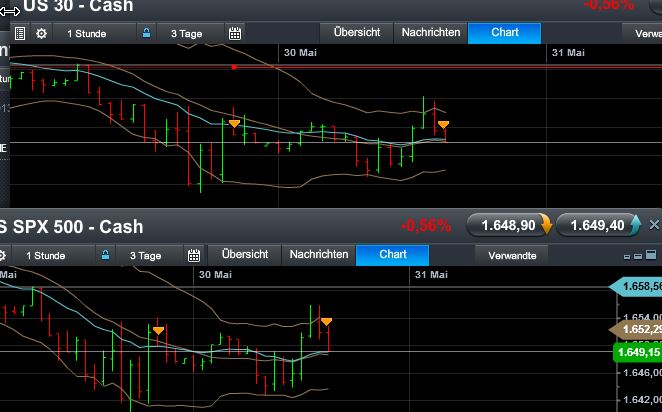Switch to Nachrichten tab in US 30 panel
Screen dimensions: 662x412
431,33
